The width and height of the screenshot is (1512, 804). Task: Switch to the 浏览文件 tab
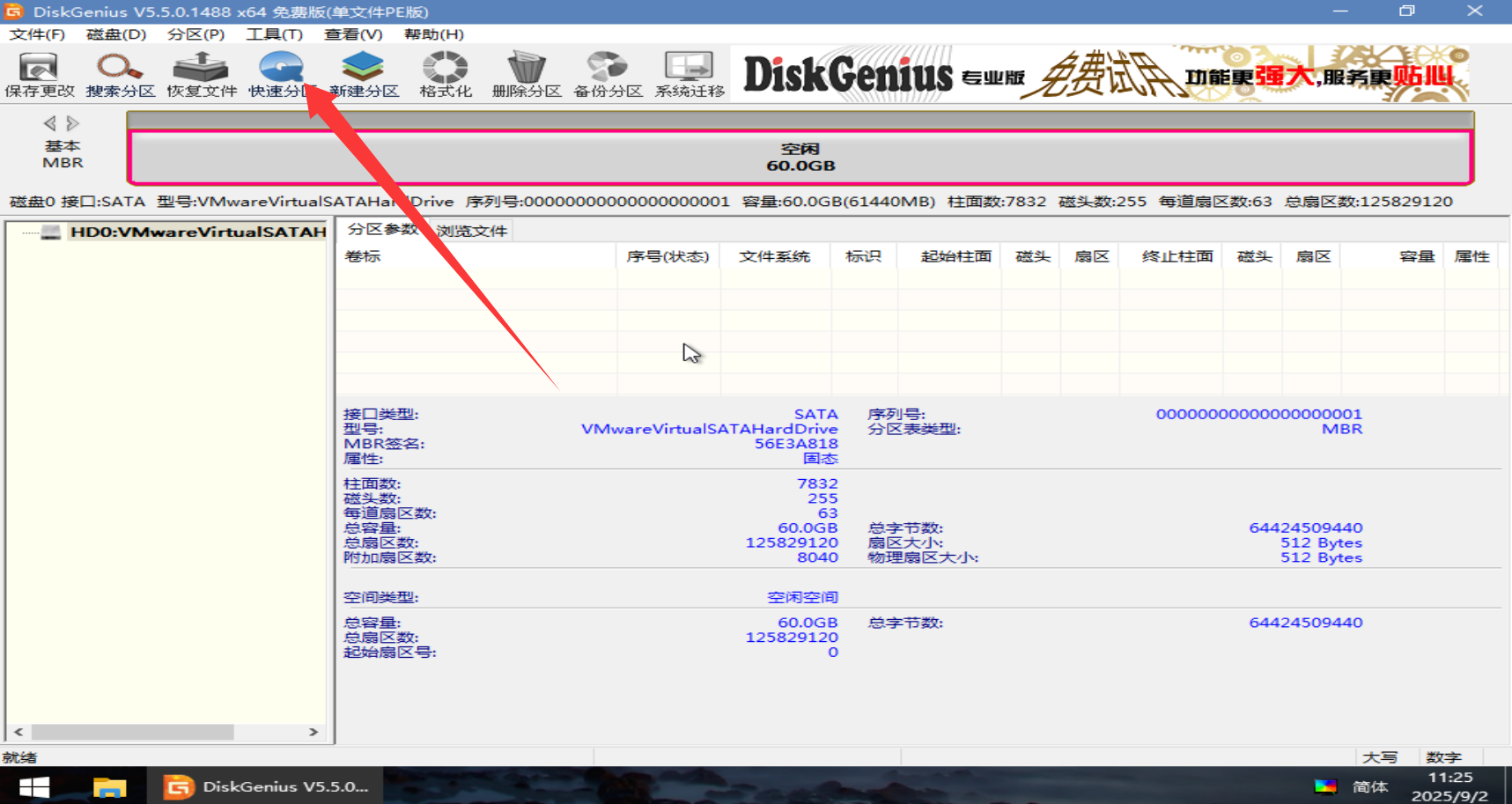[472, 231]
